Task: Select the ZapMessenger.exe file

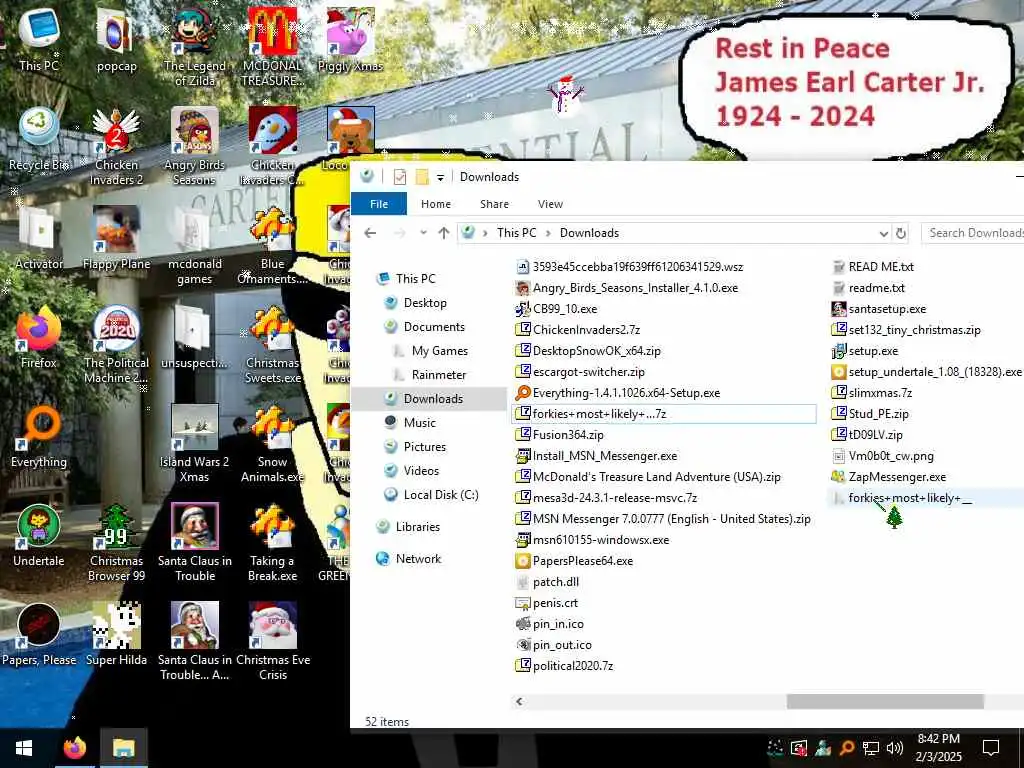Action: (x=897, y=477)
